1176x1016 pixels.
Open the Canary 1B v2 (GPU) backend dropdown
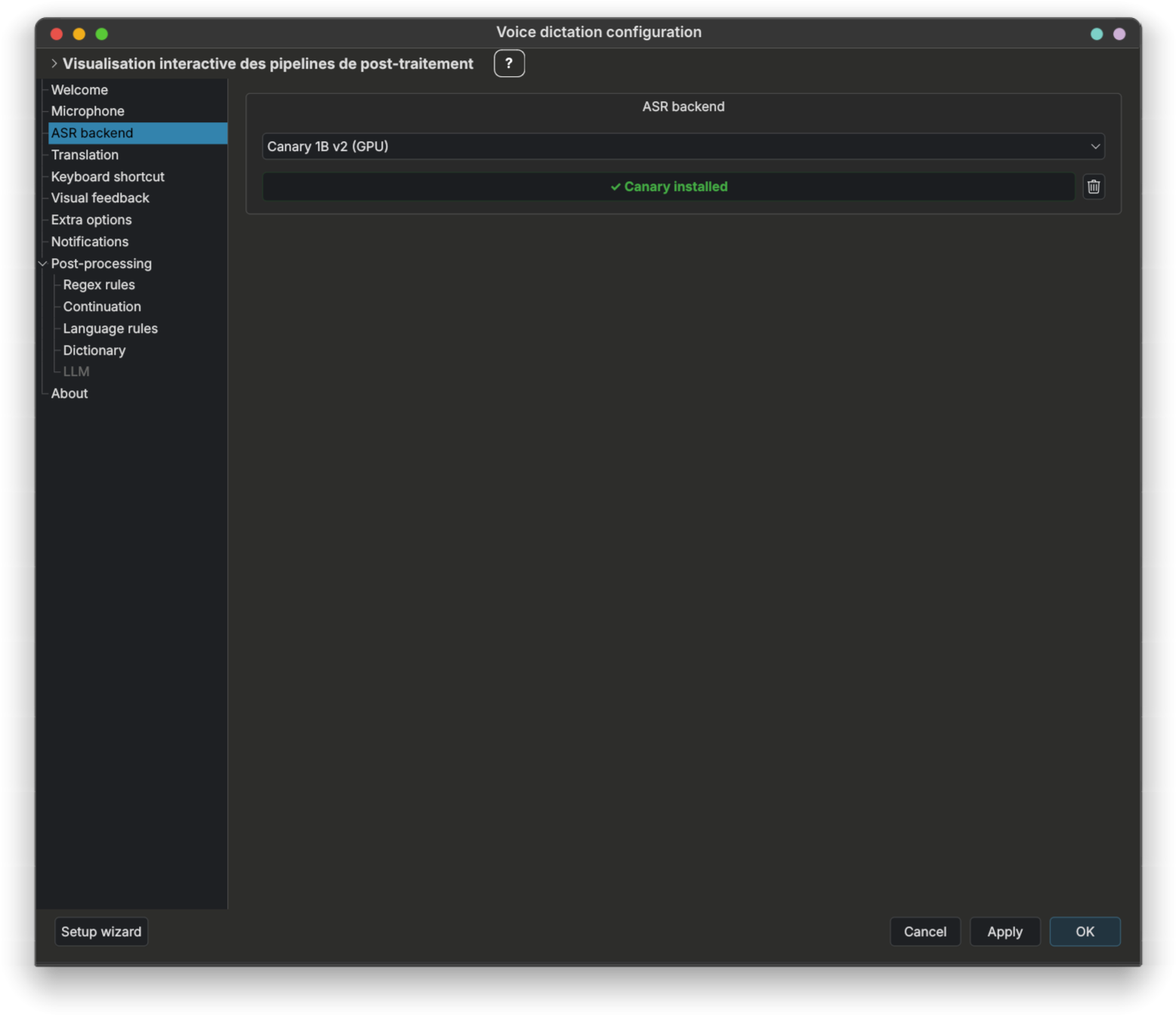click(683, 146)
